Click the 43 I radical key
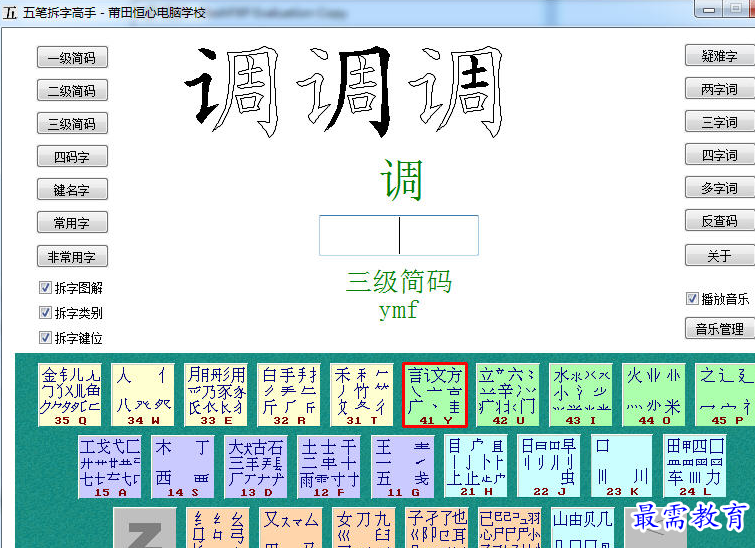 581,395
